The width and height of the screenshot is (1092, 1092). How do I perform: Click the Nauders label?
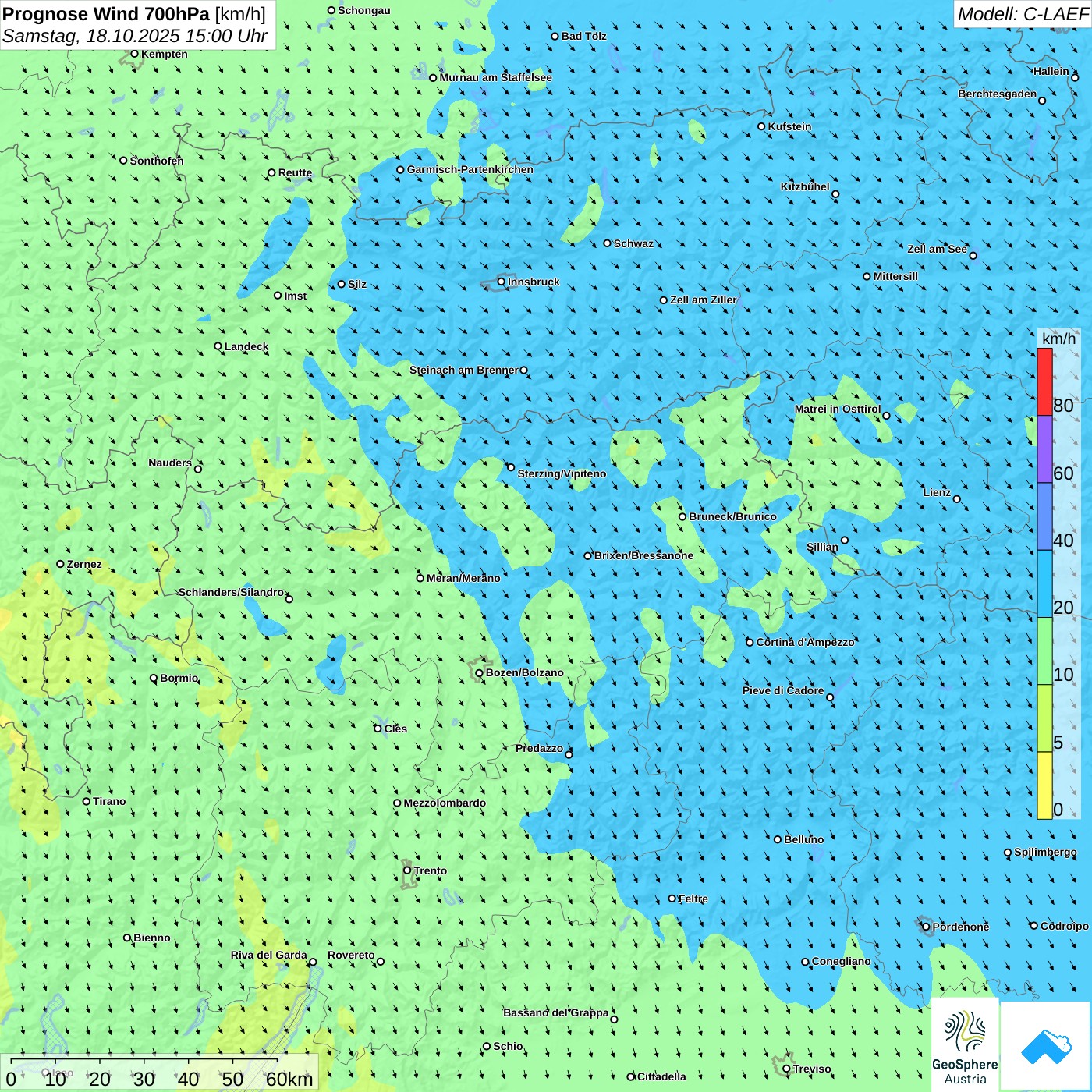[x=170, y=463]
